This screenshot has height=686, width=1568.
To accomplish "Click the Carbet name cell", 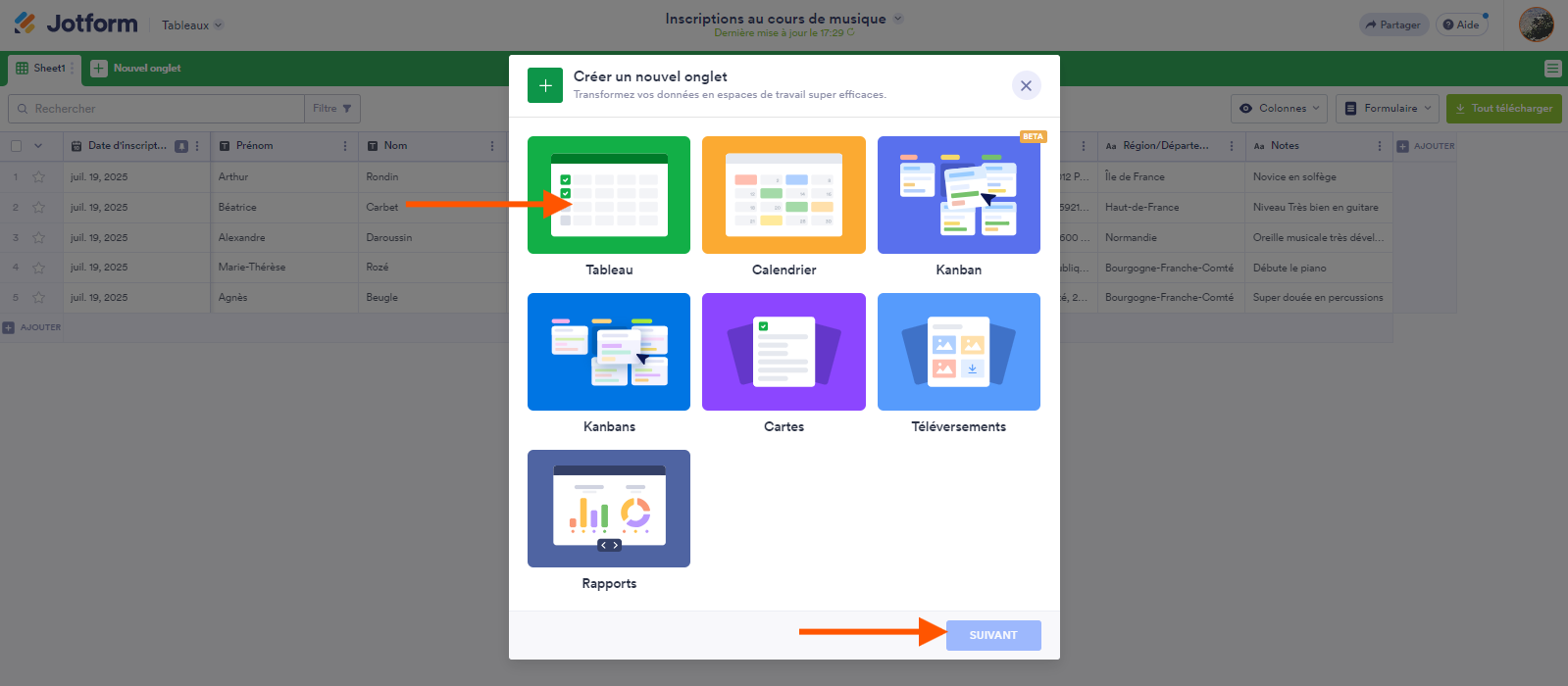I will click(432, 208).
